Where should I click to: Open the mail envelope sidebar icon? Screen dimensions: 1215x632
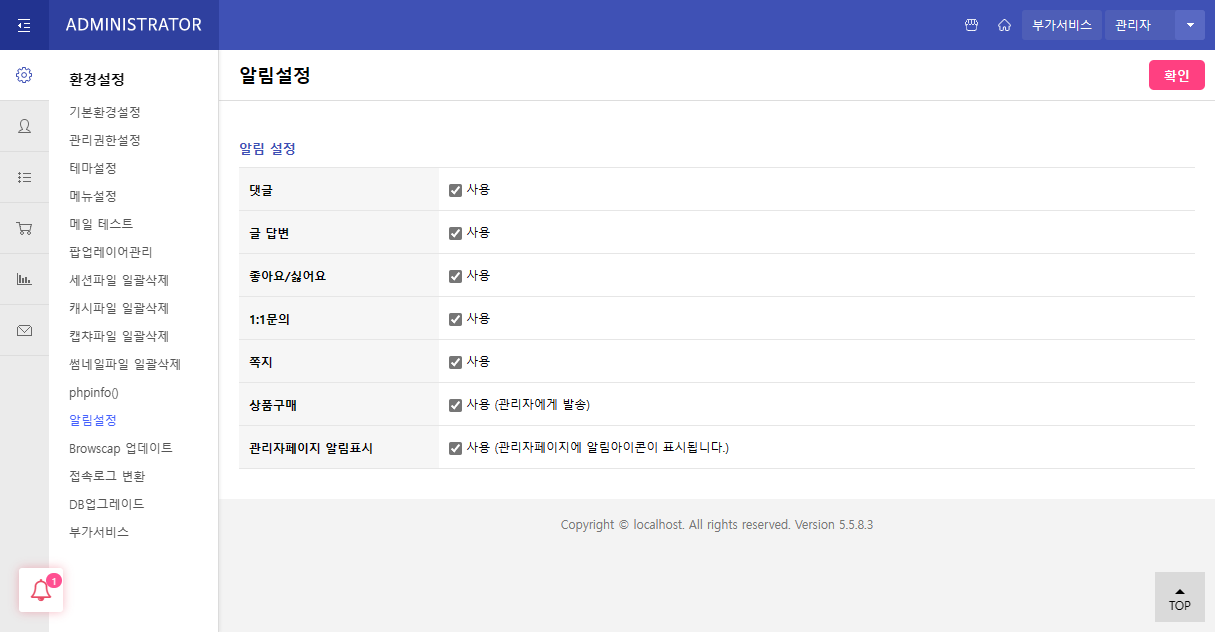click(x=24, y=331)
